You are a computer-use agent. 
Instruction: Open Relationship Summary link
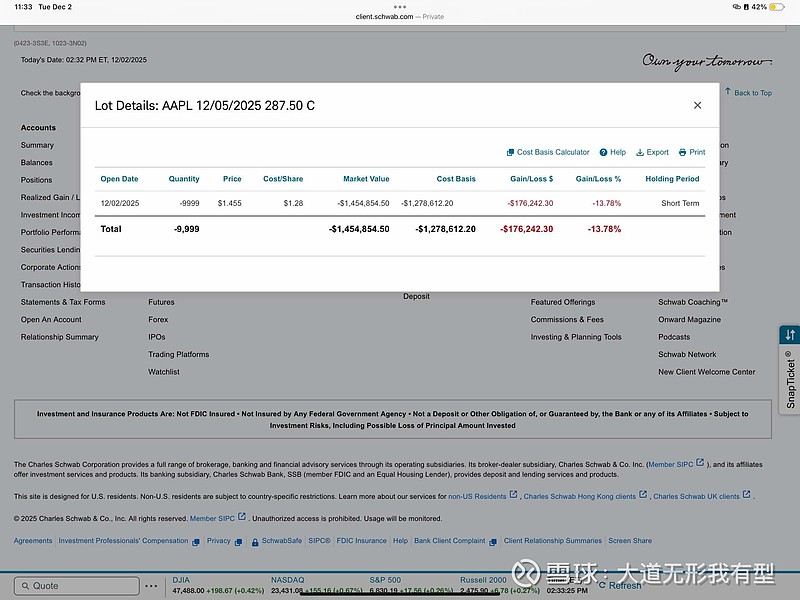pos(60,337)
